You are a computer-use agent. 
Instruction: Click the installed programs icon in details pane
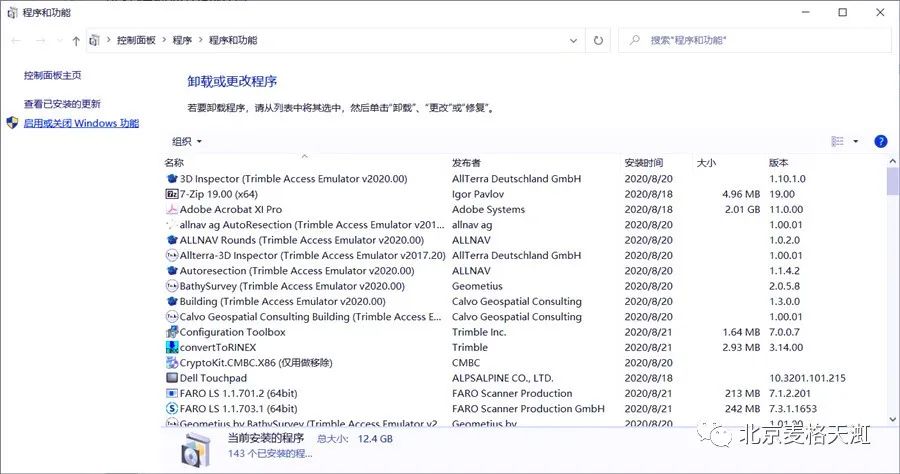(x=195, y=449)
